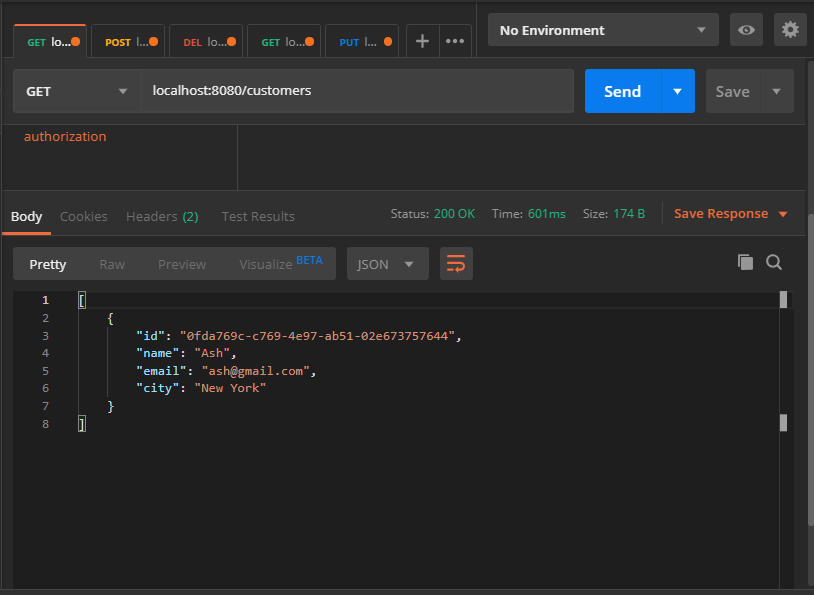Open the JSON format dropdown
Image resolution: width=814 pixels, height=595 pixels.
387,264
